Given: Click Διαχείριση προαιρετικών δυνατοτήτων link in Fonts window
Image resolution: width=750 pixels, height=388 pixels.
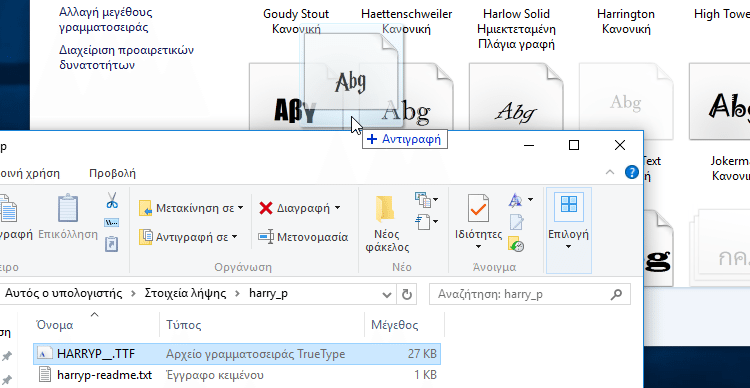Looking at the screenshot, I should (x=126, y=57).
